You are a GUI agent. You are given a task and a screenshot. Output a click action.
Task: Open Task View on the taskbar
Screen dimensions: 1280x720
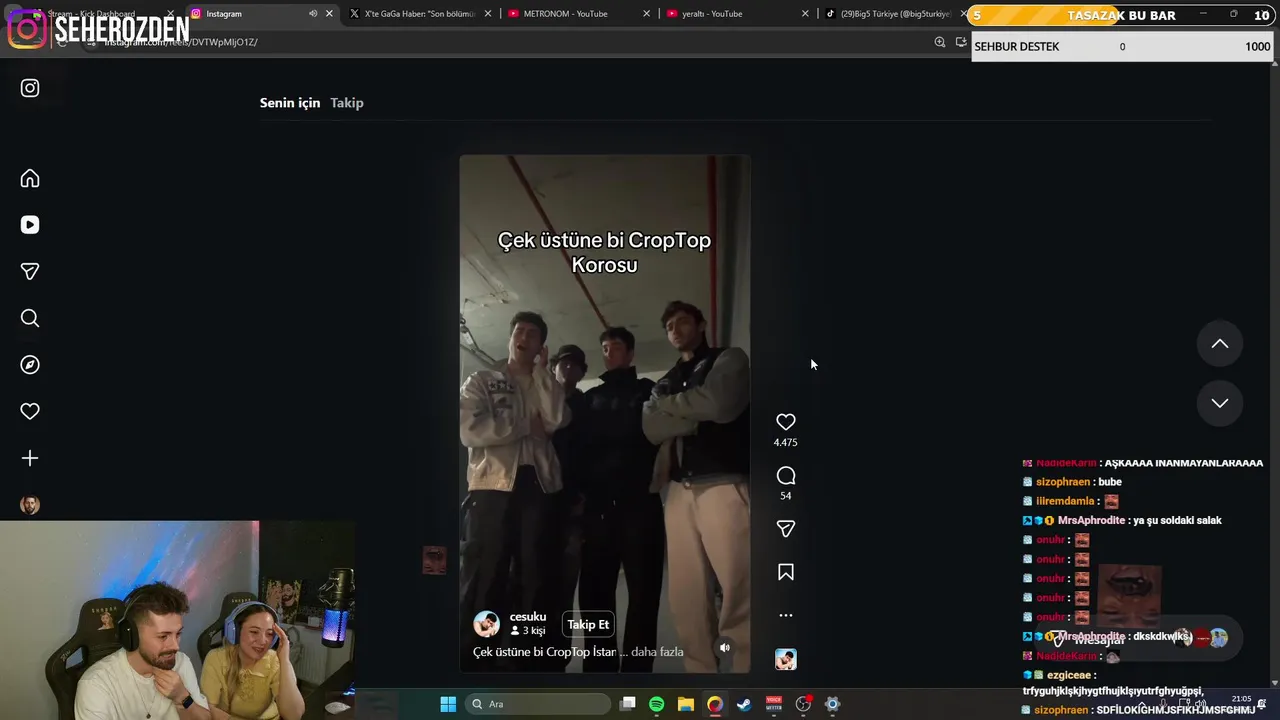[x=628, y=704]
